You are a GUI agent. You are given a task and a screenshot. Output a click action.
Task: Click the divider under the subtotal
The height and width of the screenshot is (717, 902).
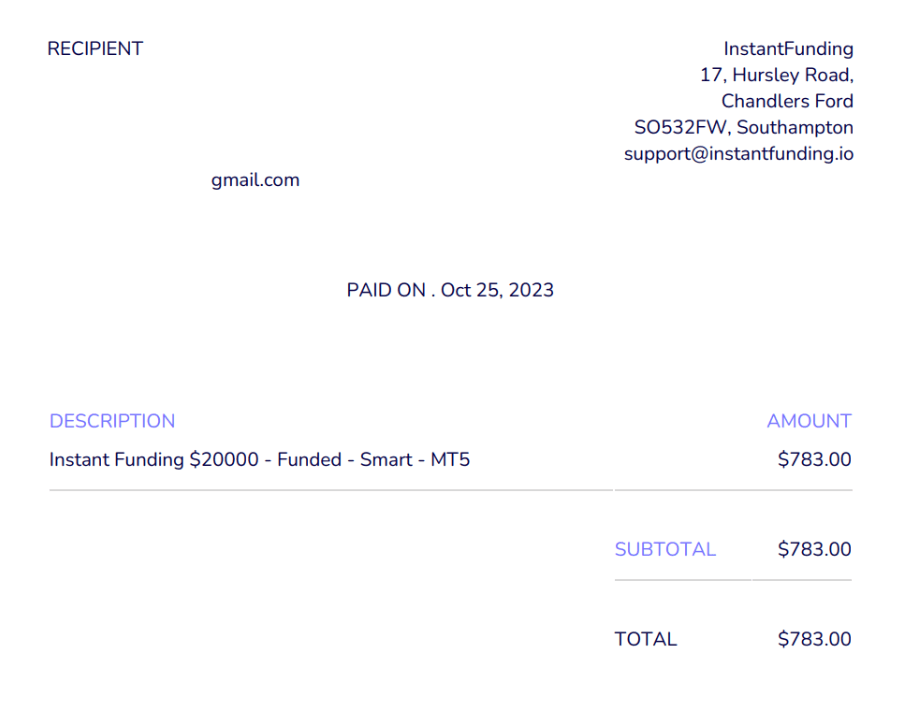733,580
